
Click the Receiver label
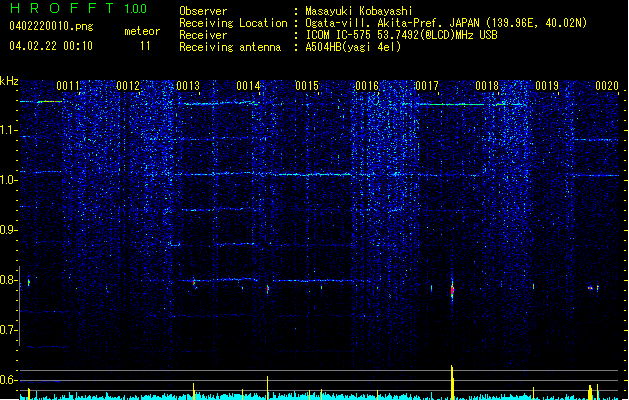point(203,35)
